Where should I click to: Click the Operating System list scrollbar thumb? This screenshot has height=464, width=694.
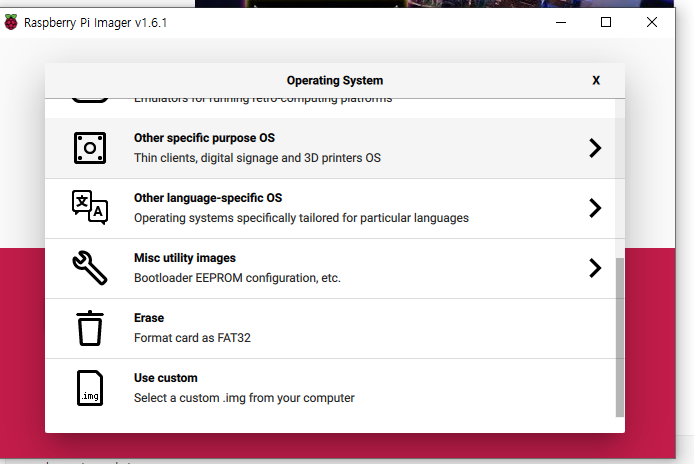point(620,337)
